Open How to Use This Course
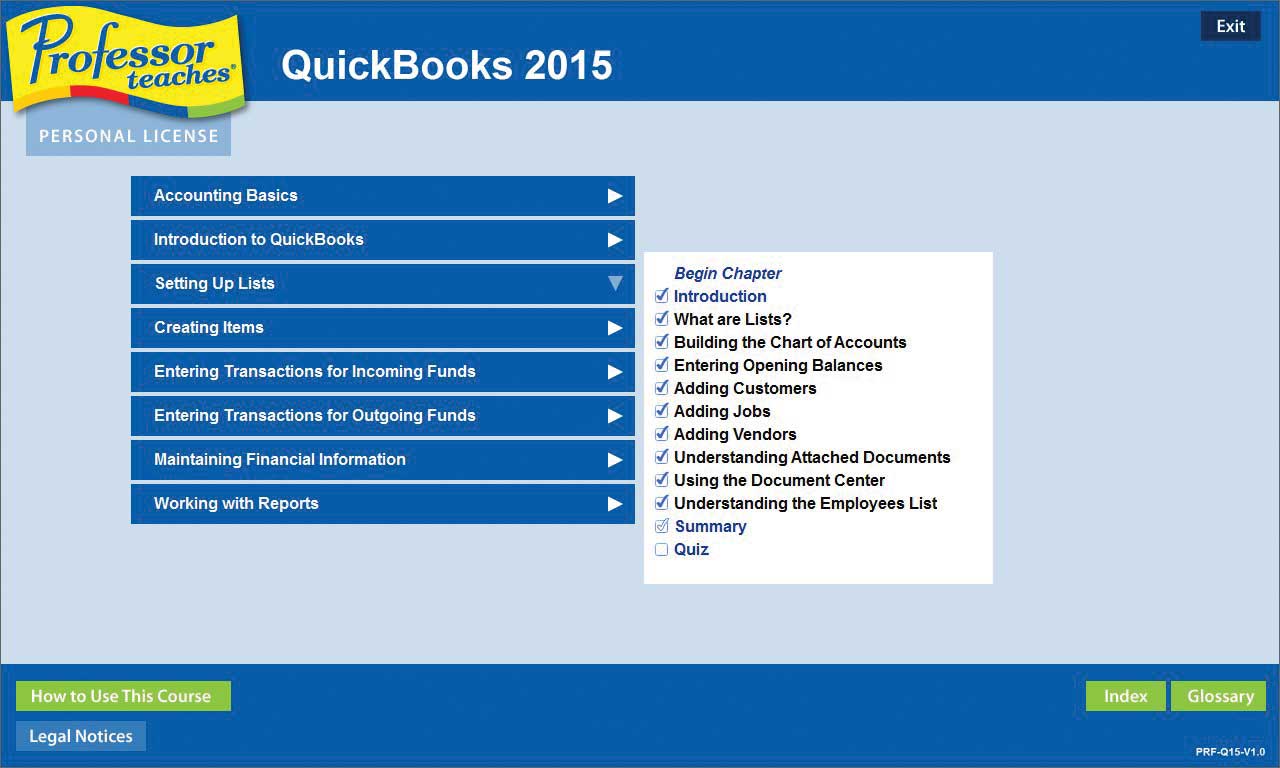The height and width of the screenshot is (768, 1280). pyautogui.click(x=122, y=696)
